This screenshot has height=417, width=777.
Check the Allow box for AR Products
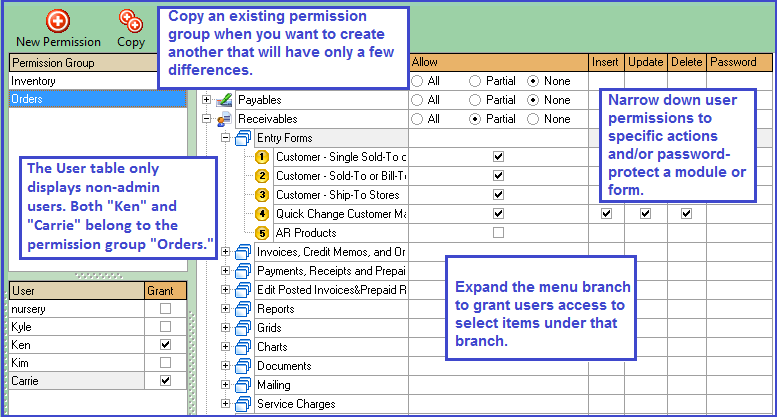499,232
